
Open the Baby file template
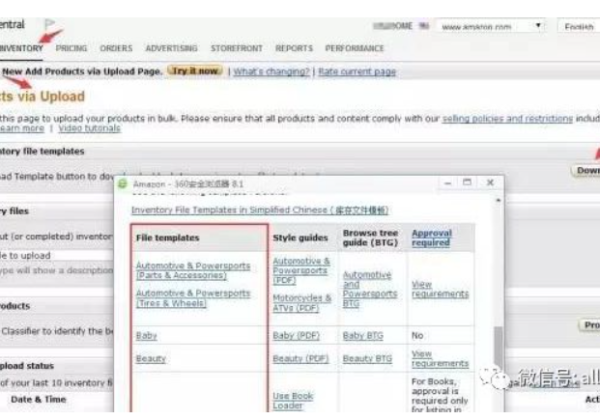147,335
